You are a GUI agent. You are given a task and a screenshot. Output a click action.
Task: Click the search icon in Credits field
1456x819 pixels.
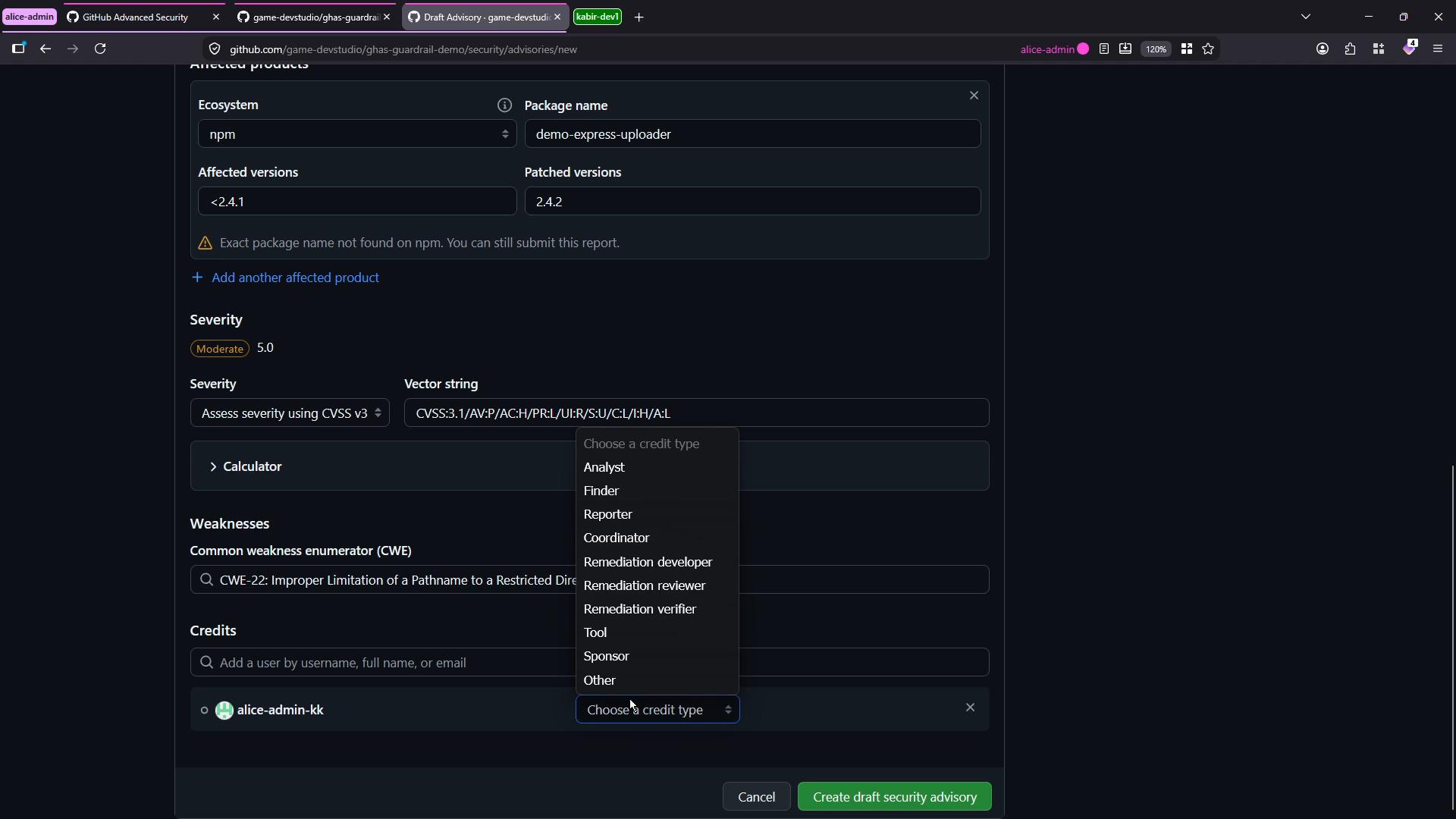[x=206, y=663]
